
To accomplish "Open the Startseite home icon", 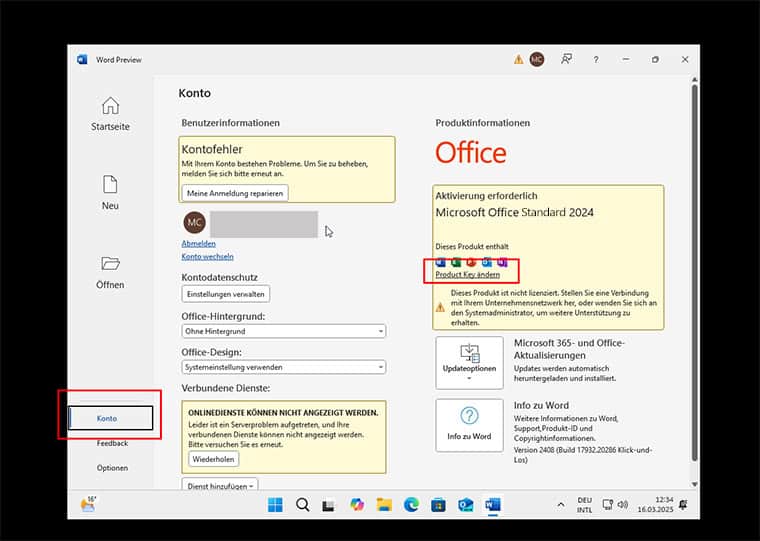I will point(110,106).
